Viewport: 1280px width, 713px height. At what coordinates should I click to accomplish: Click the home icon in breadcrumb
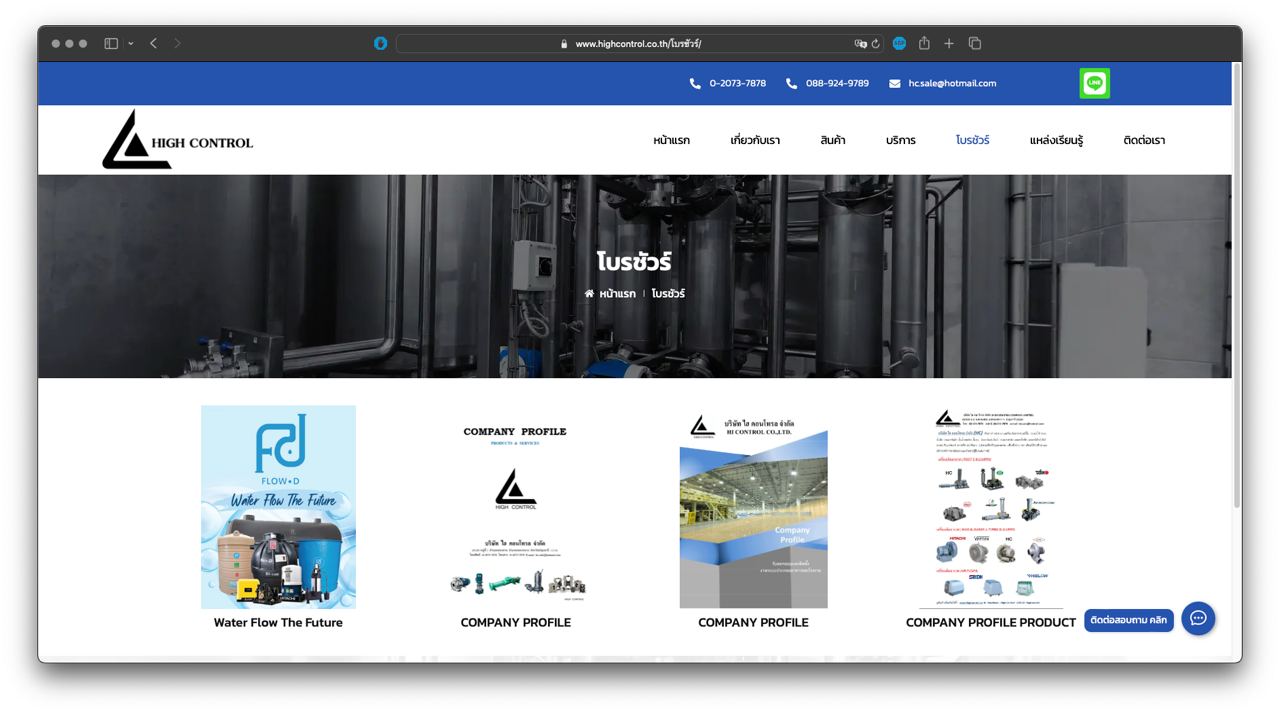pyautogui.click(x=589, y=294)
